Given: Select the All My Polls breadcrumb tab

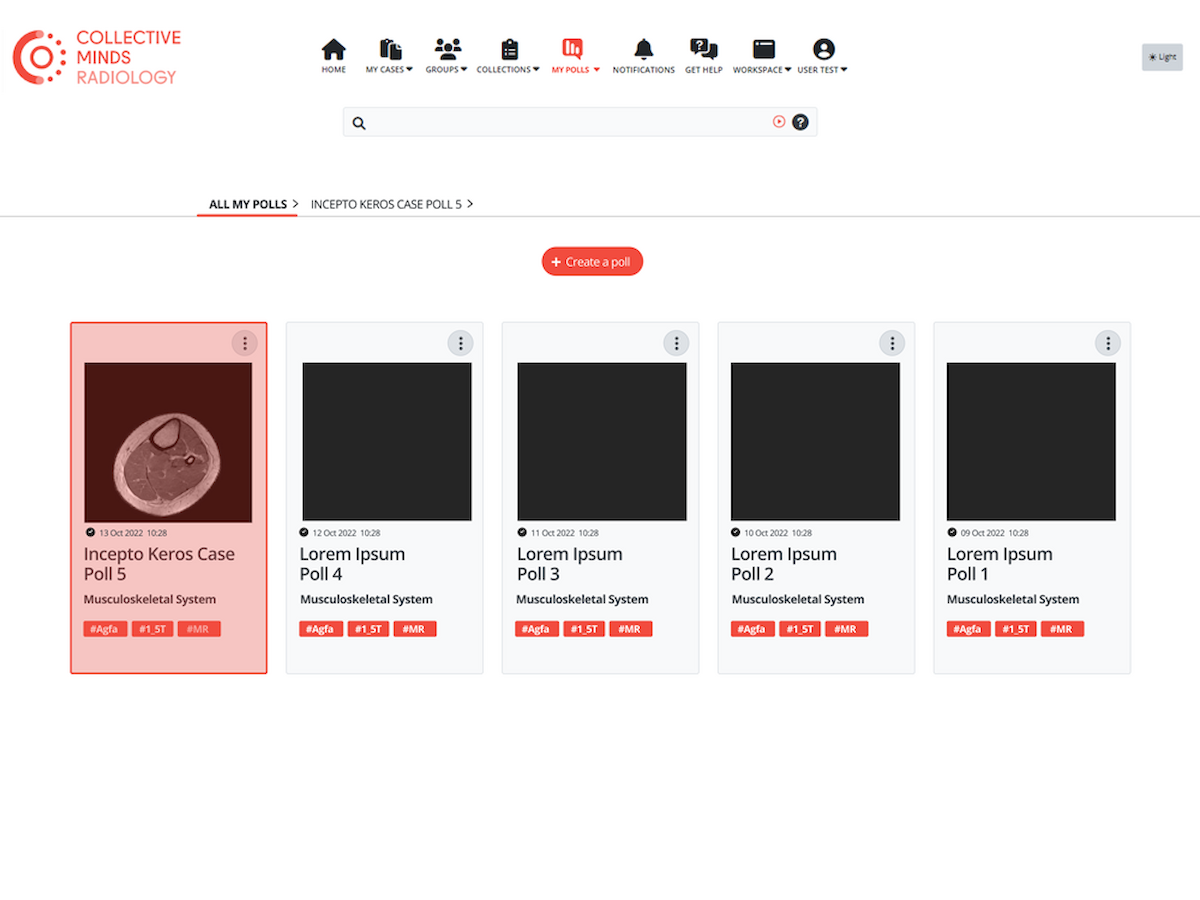Looking at the screenshot, I should tap(248, 204).
